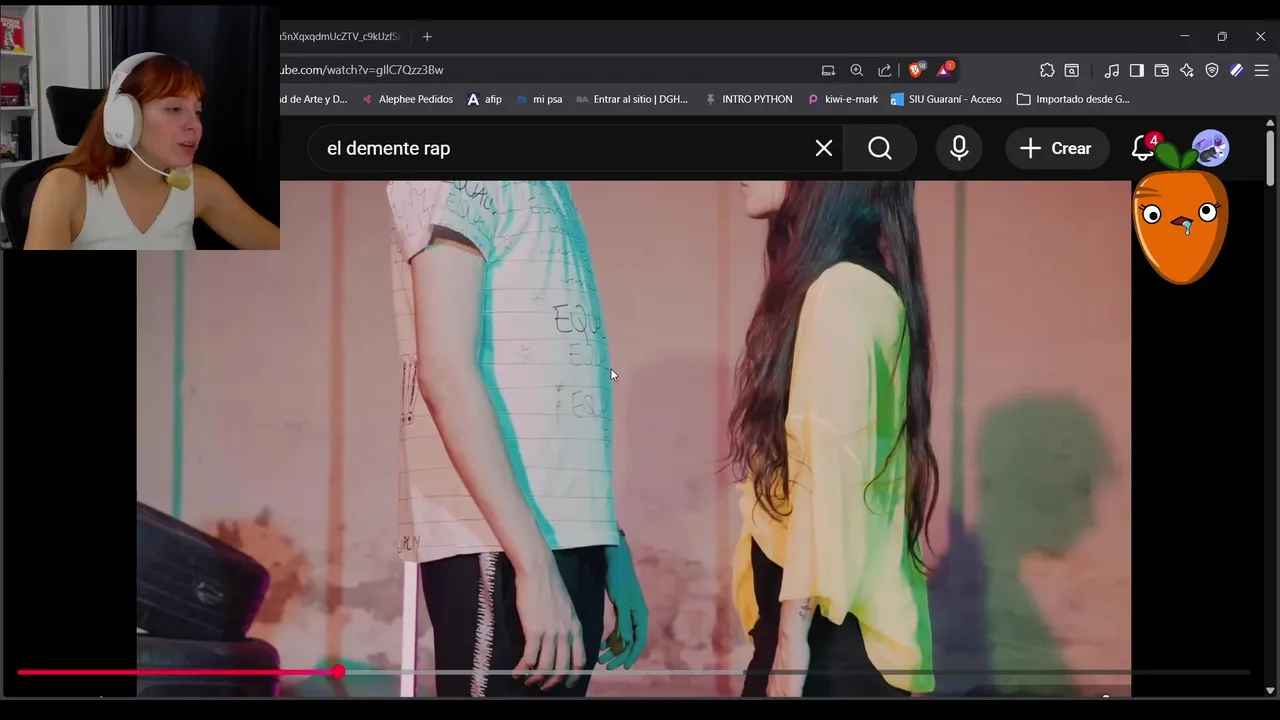This screenshot has height=720, width=1280.
Task: Click the install app icon in address bar
Action: pos(828,70)
